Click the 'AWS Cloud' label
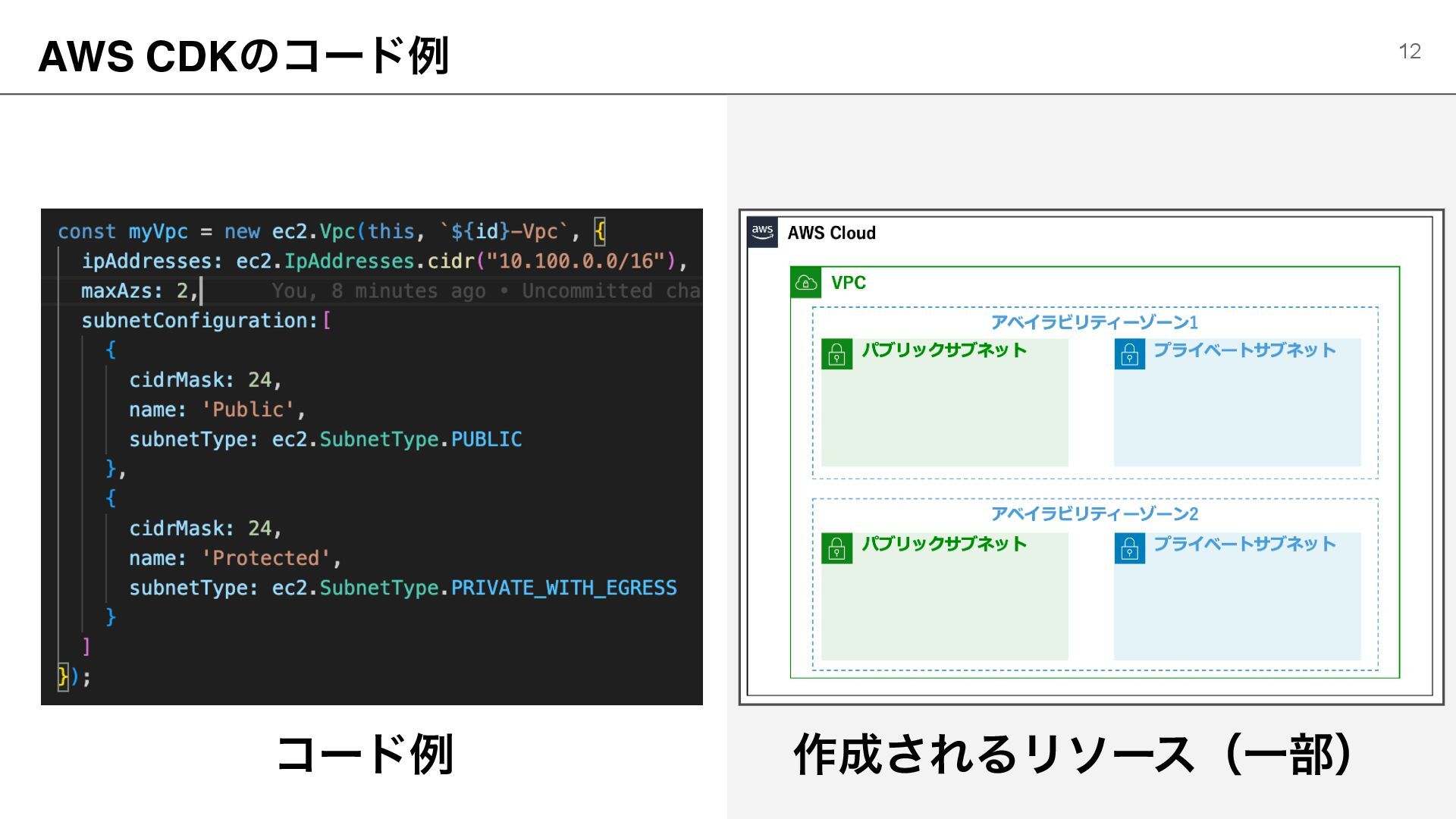 (x=831, y=233)
